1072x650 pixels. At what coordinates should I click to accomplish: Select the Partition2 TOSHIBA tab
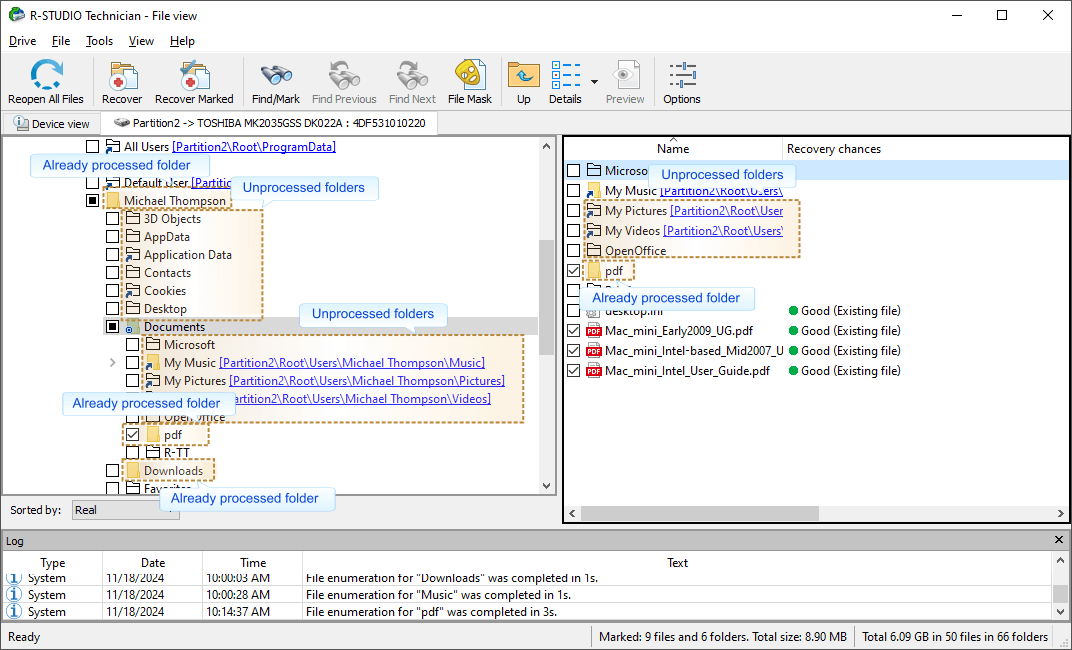coord(269,123)
